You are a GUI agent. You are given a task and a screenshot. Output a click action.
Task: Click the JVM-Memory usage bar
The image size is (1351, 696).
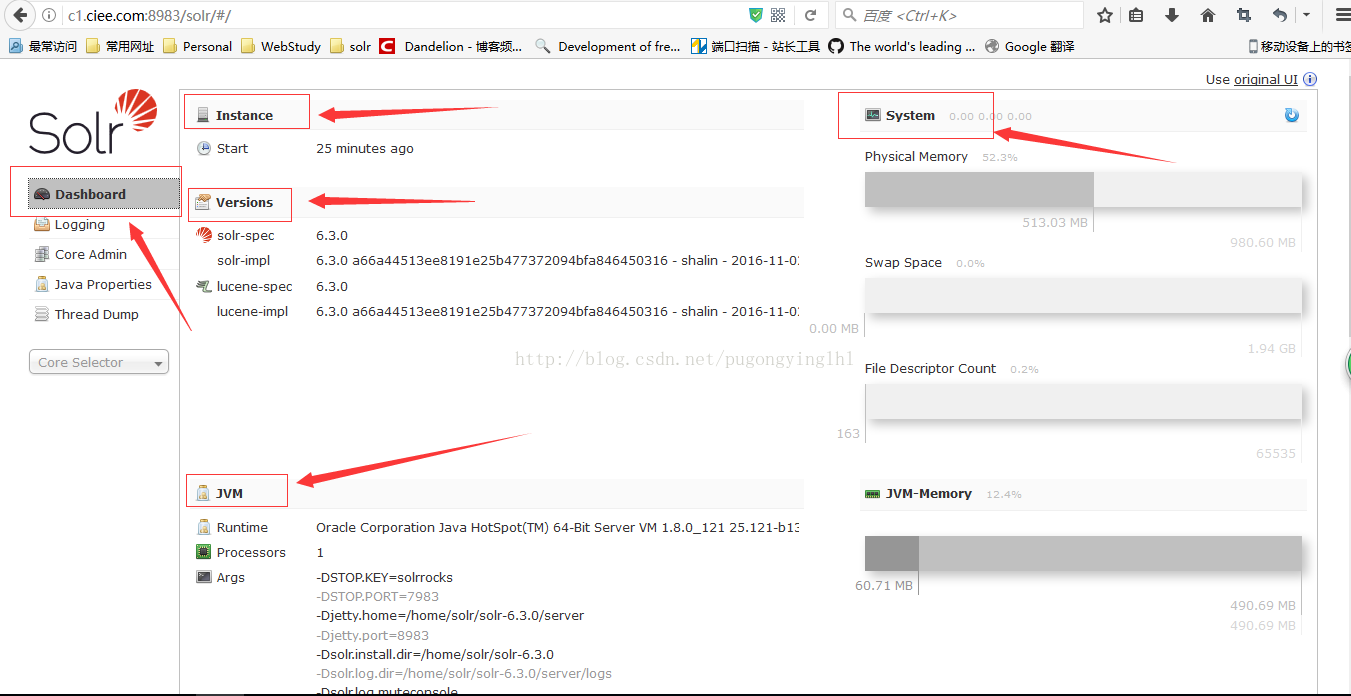[x=1083, y=553]
